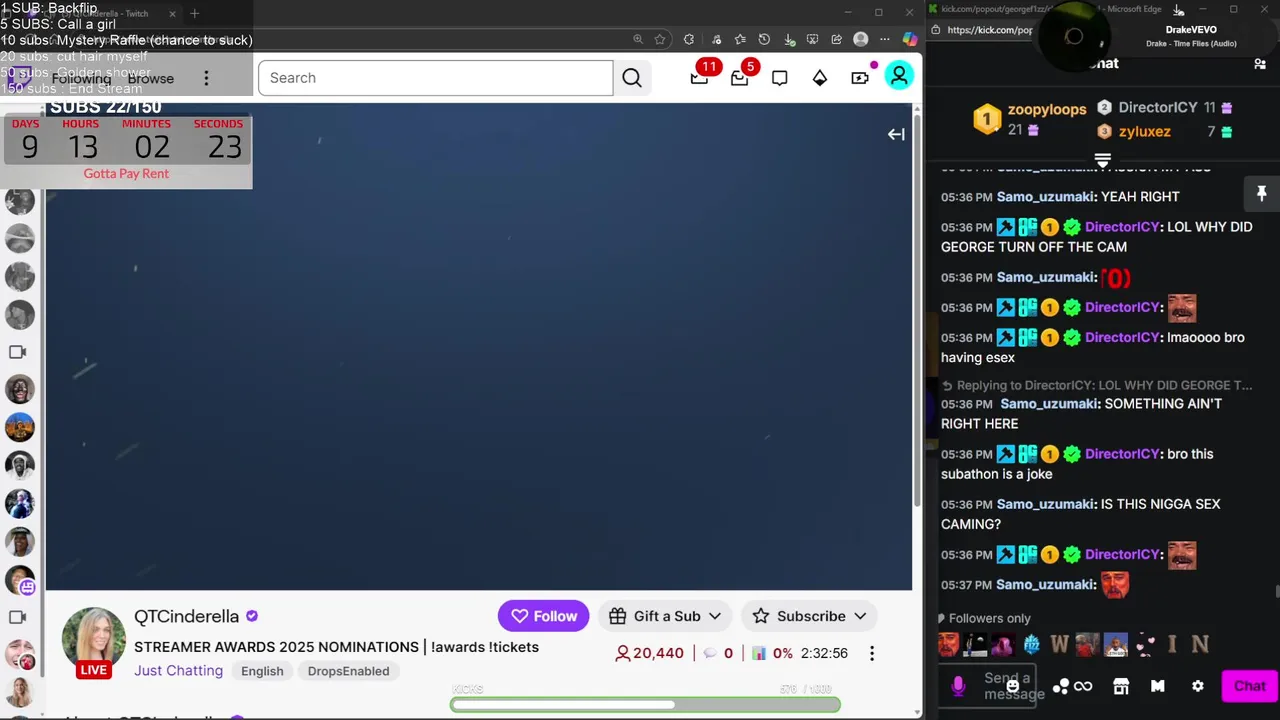Click the Twitch search input field
This screenshot has height=720, width=1280.
435,78
